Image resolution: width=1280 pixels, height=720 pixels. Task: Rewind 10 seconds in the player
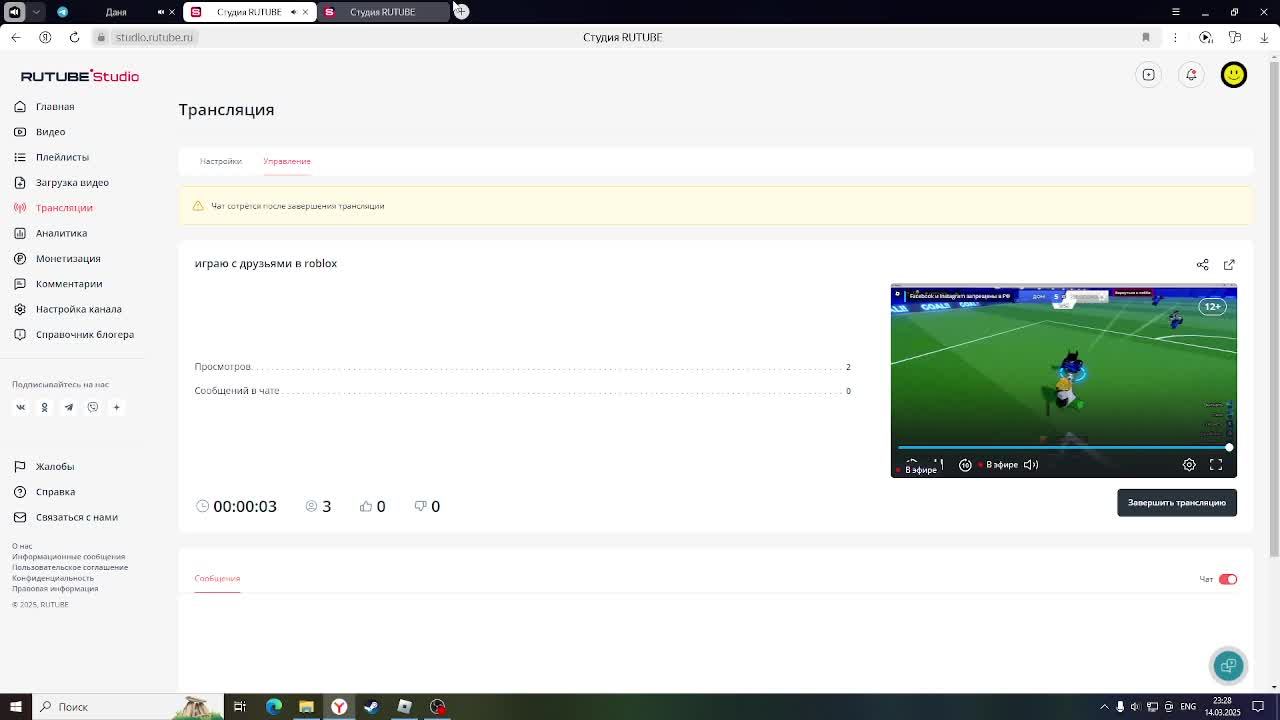coord(965,464)
